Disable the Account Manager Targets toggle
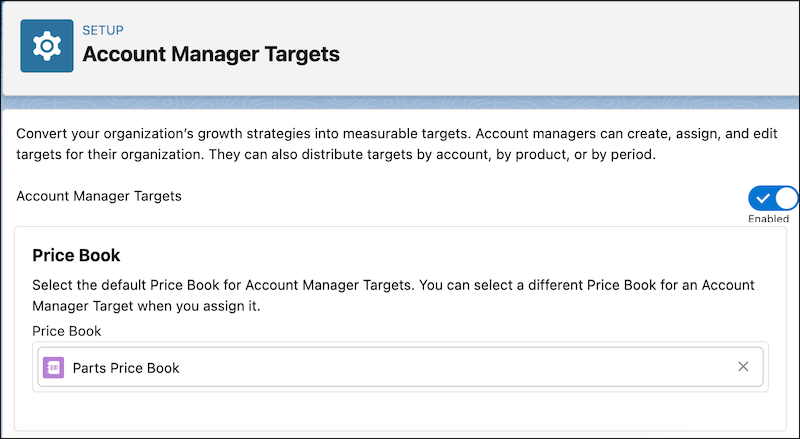 pos(773,199)
